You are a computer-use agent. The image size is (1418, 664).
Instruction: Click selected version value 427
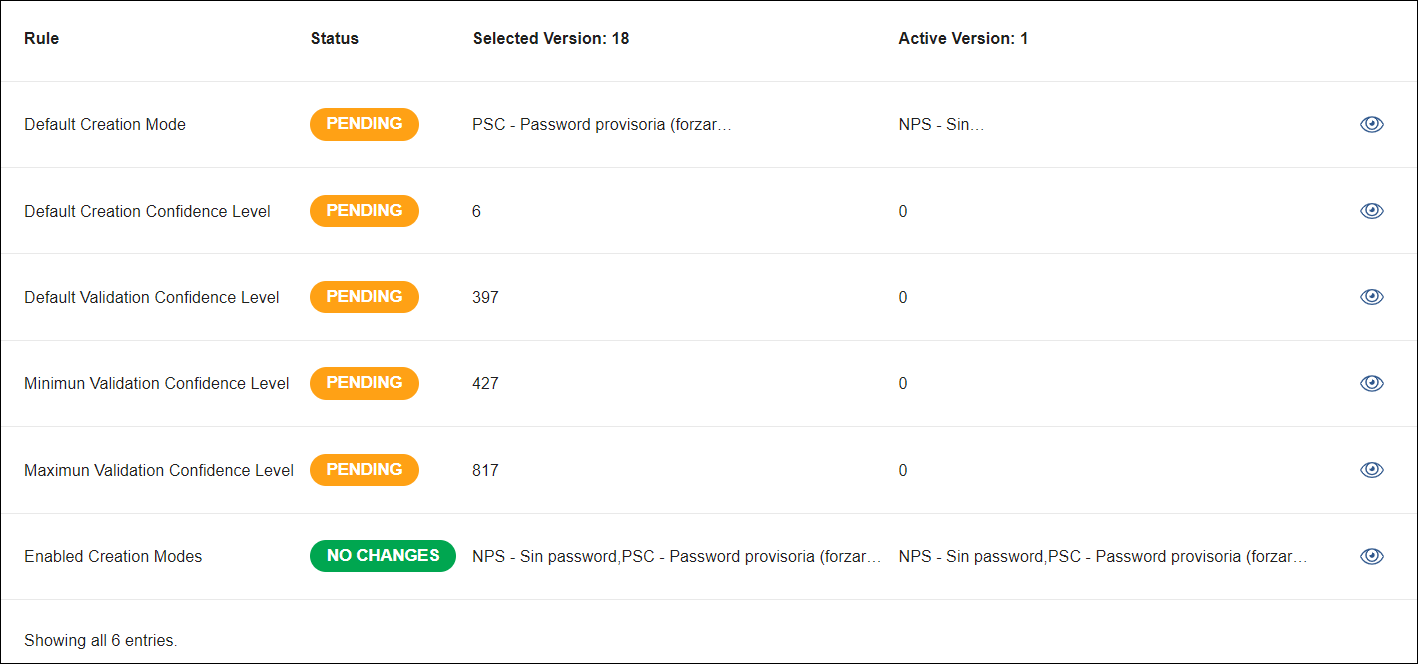485,383
